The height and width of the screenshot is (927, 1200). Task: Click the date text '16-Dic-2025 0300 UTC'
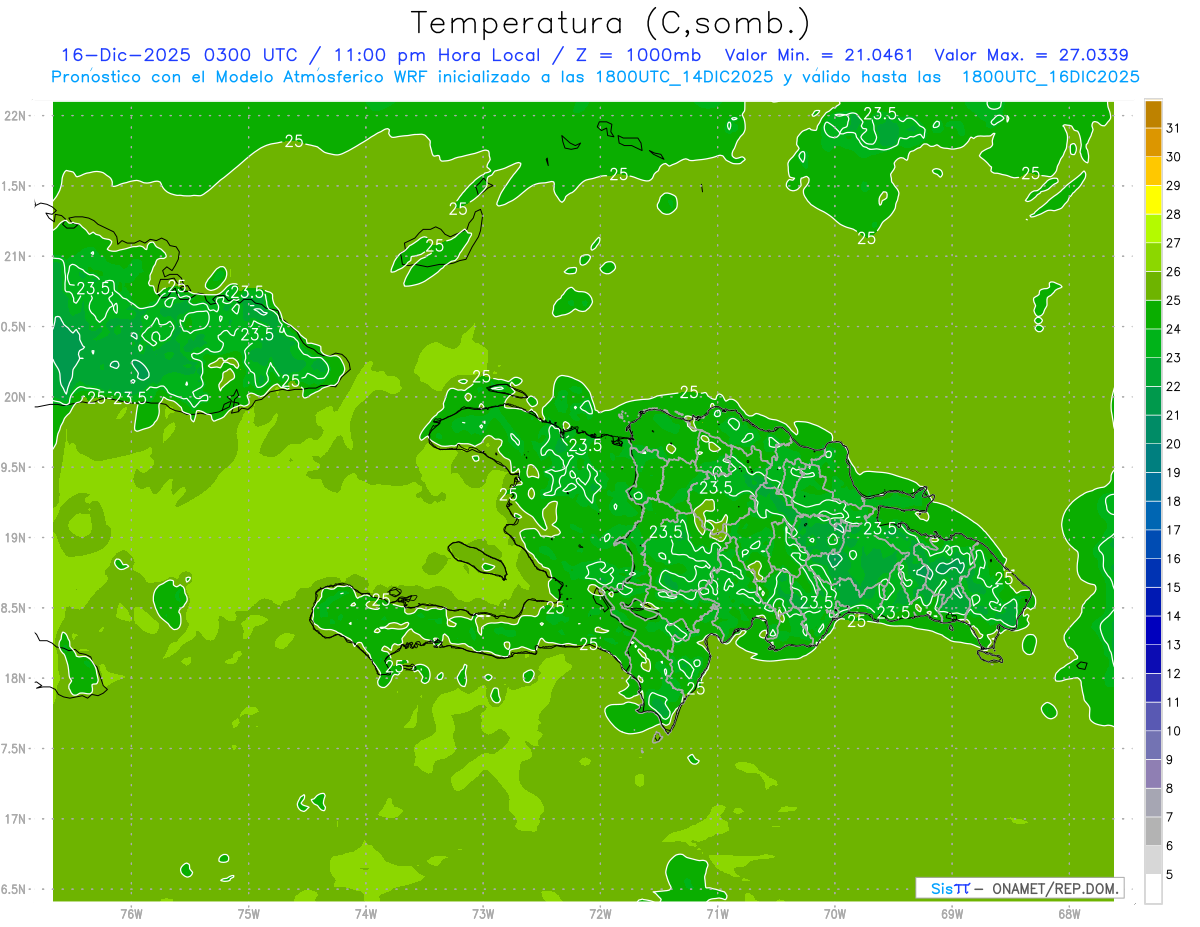point(179,55)
